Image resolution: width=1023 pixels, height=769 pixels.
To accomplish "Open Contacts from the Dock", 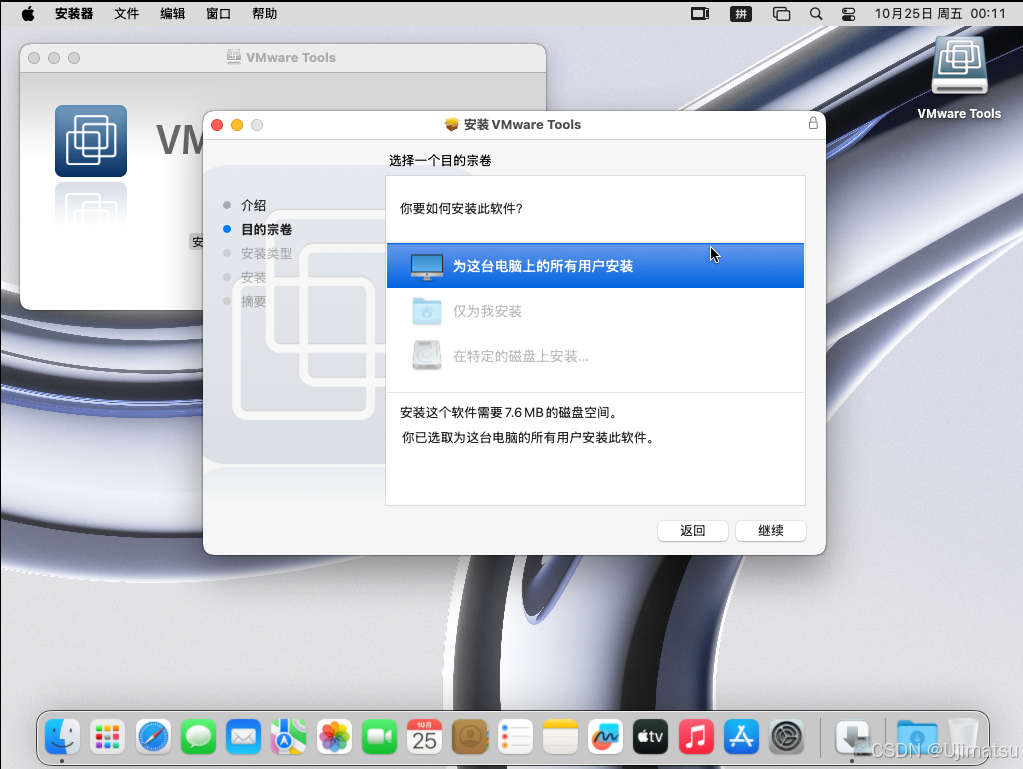I will tap(470, 737).
